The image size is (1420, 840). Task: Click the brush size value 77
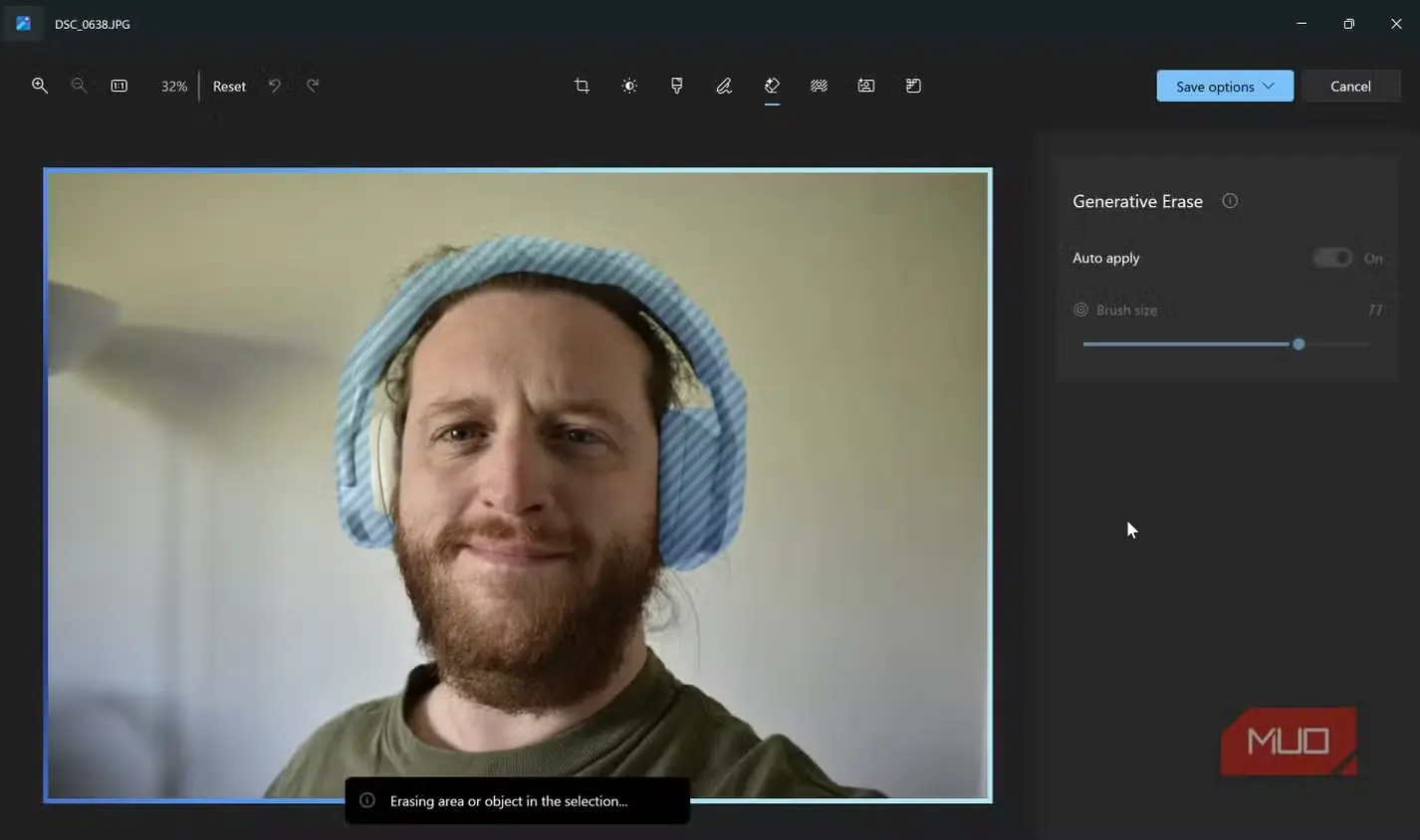1375,310
